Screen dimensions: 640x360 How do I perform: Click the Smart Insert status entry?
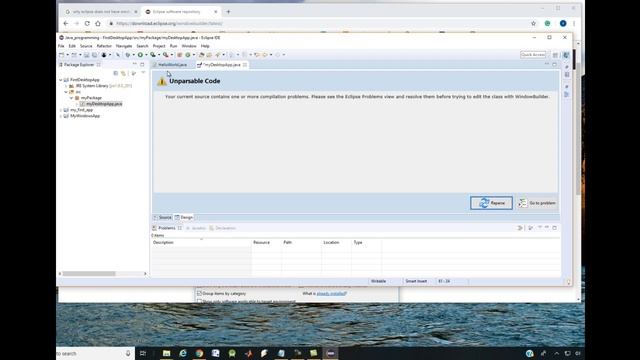pos(416,281)
